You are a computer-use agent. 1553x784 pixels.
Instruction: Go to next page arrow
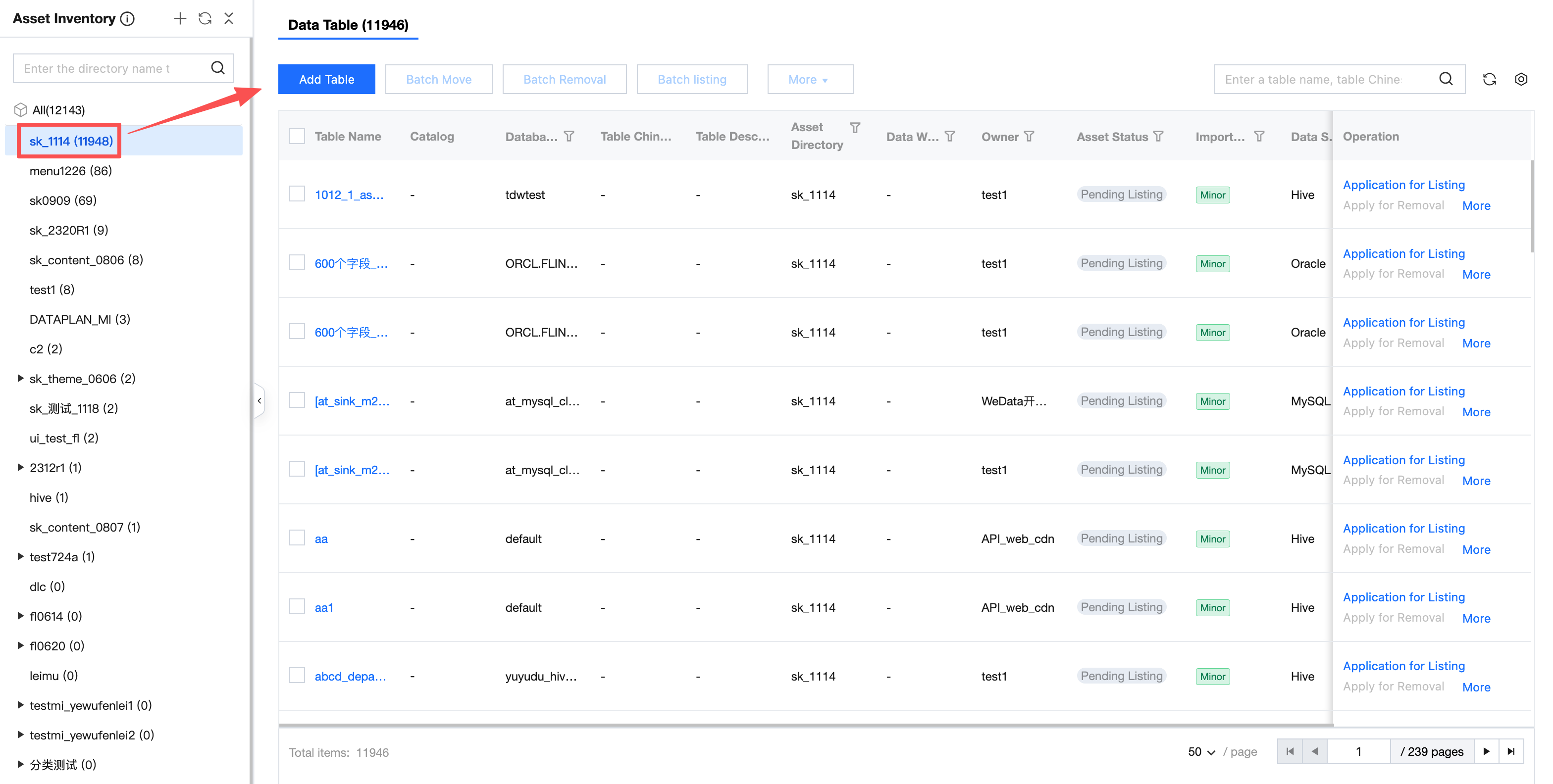tap(1486, 751)
